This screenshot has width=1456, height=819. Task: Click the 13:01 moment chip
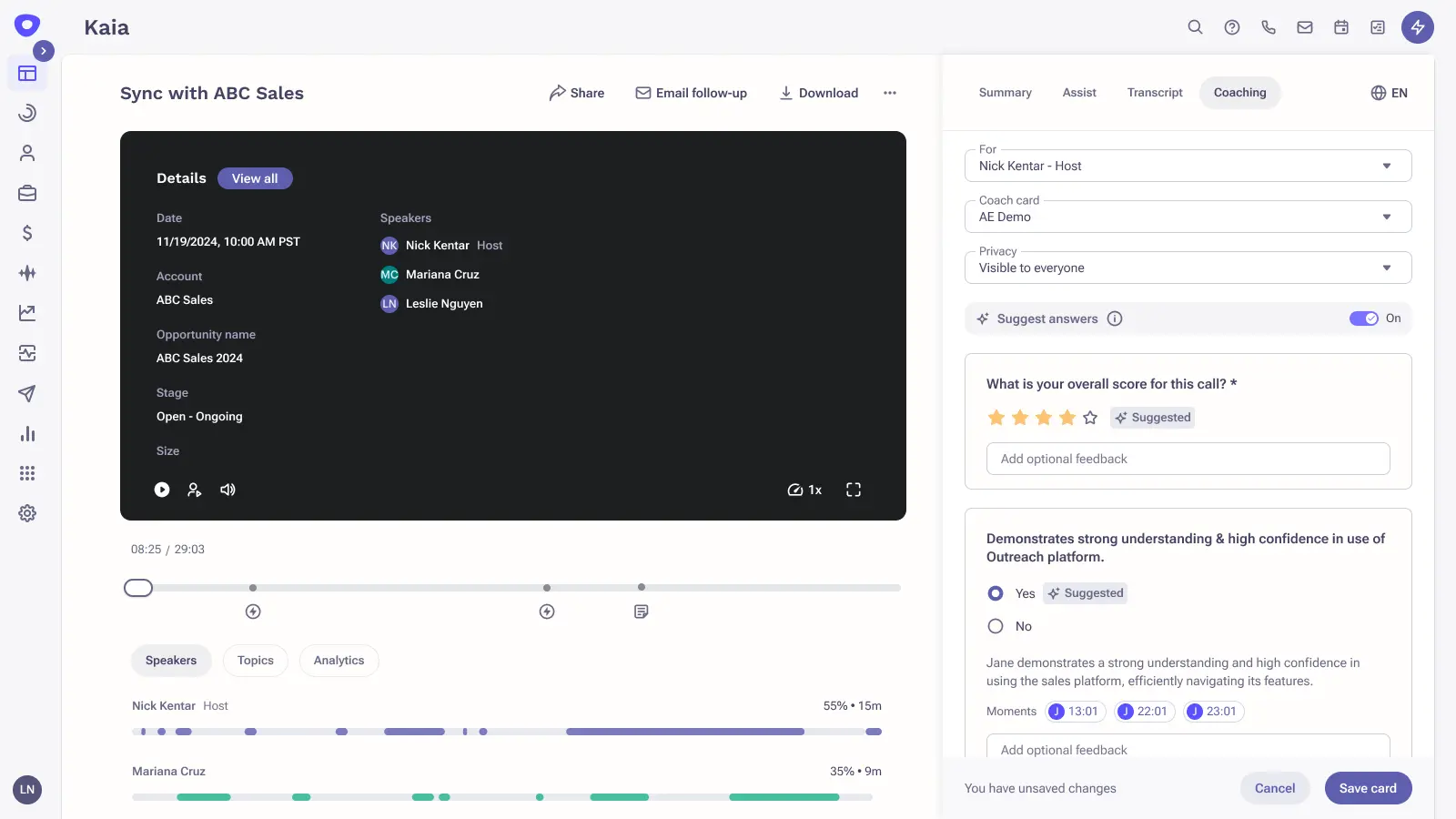[x=1074, y=712]
